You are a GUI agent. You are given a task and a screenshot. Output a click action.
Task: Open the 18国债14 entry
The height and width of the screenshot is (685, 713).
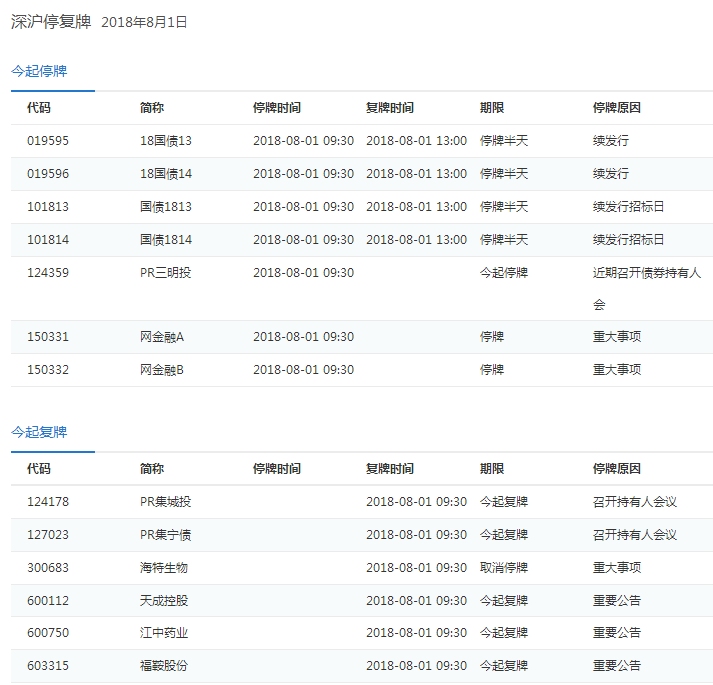tap(166, 174)
